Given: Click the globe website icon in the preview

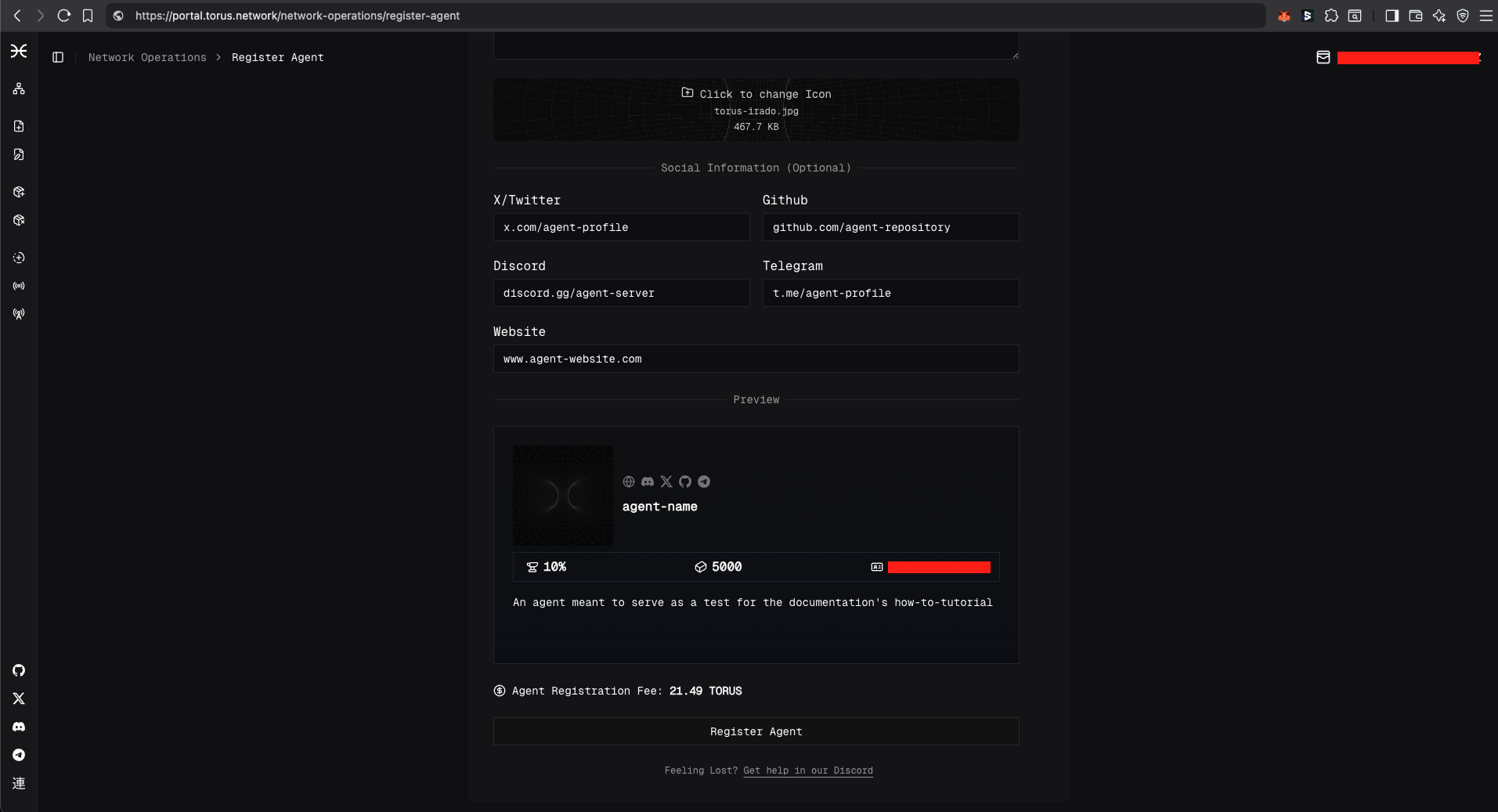Looking at the screenshot, I should (629, 482).
